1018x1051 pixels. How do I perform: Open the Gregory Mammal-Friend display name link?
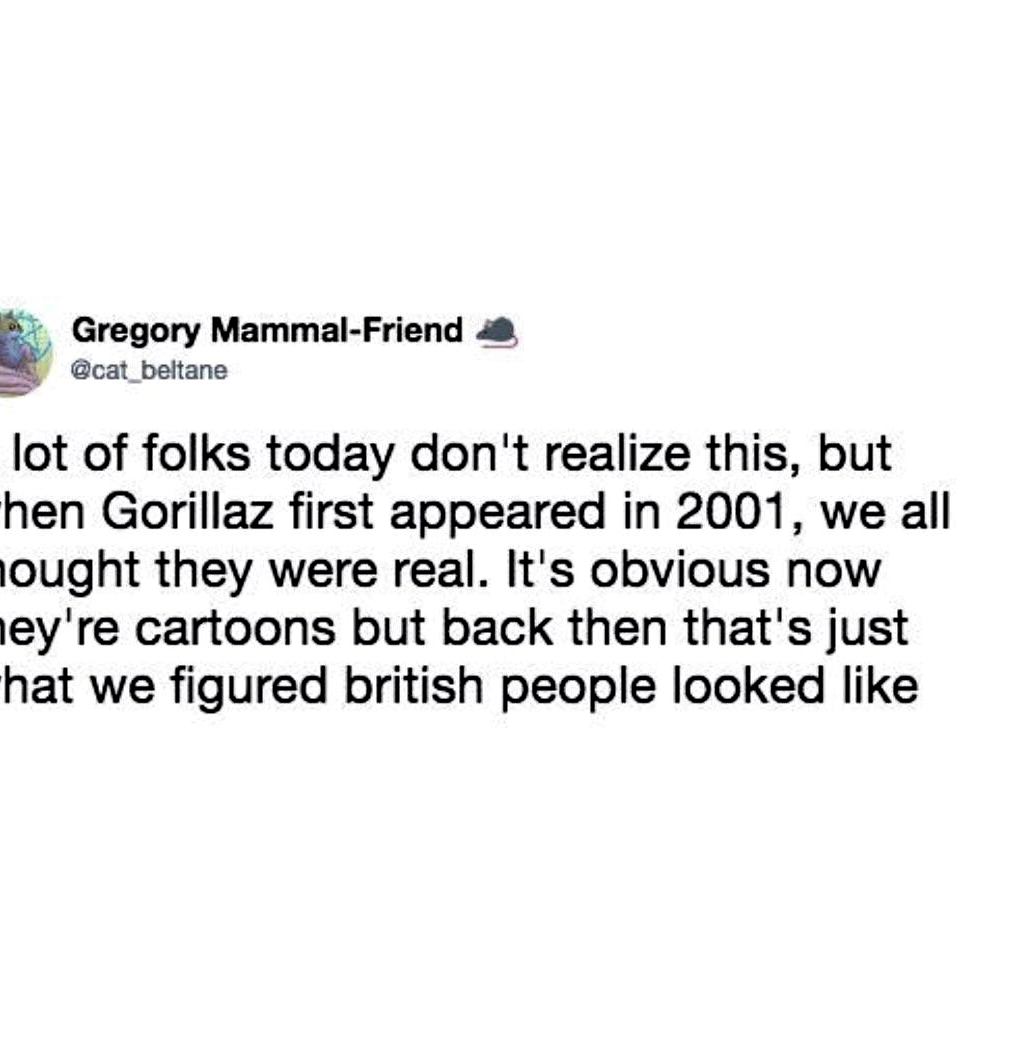[267, 330]
